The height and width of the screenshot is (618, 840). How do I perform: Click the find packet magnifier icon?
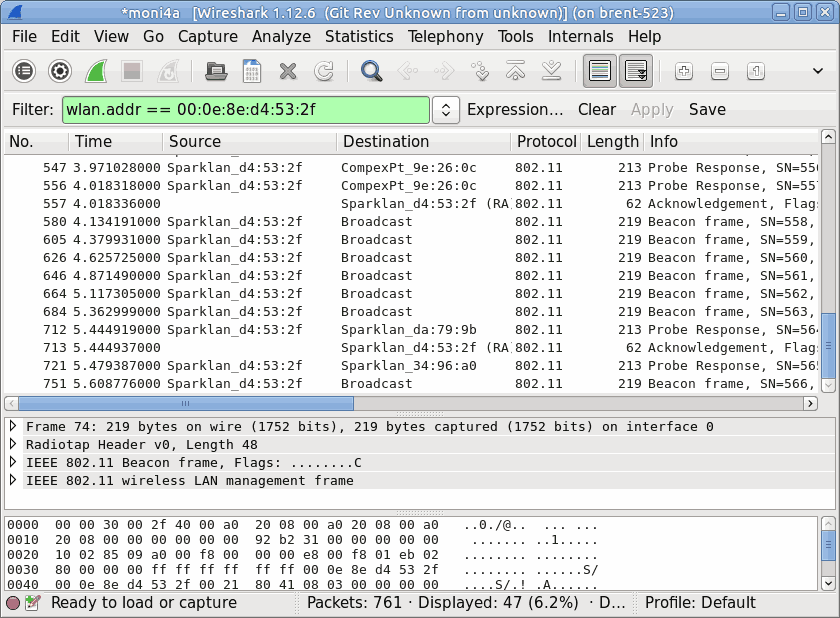tap(371, 71)
